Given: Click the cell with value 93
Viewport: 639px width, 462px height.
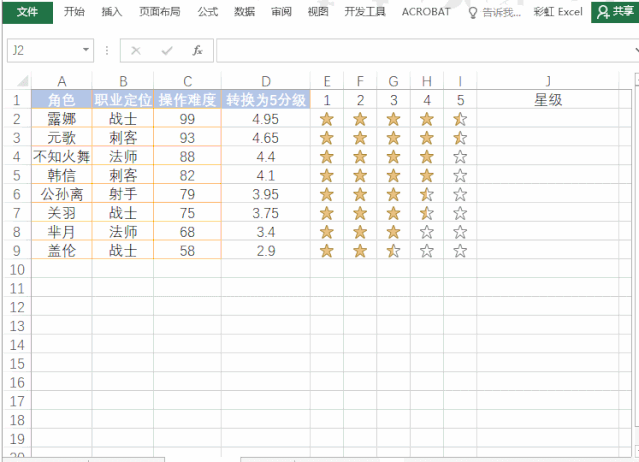Looking at the screenshot, I should pyautogui.click(x=187, y=138).
